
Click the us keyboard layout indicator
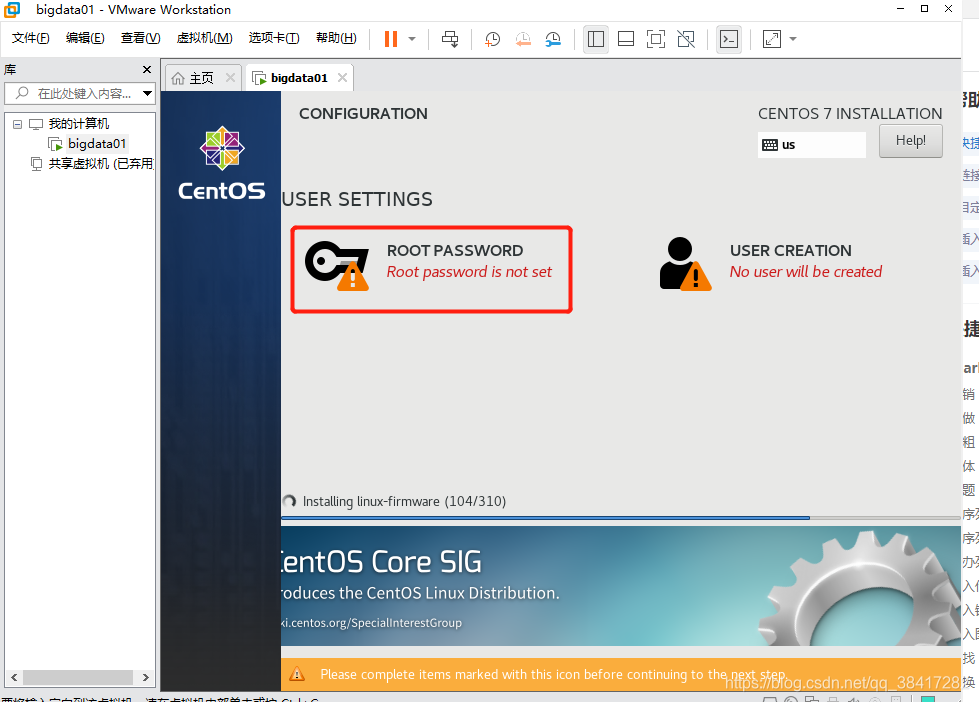pos(812,145)
